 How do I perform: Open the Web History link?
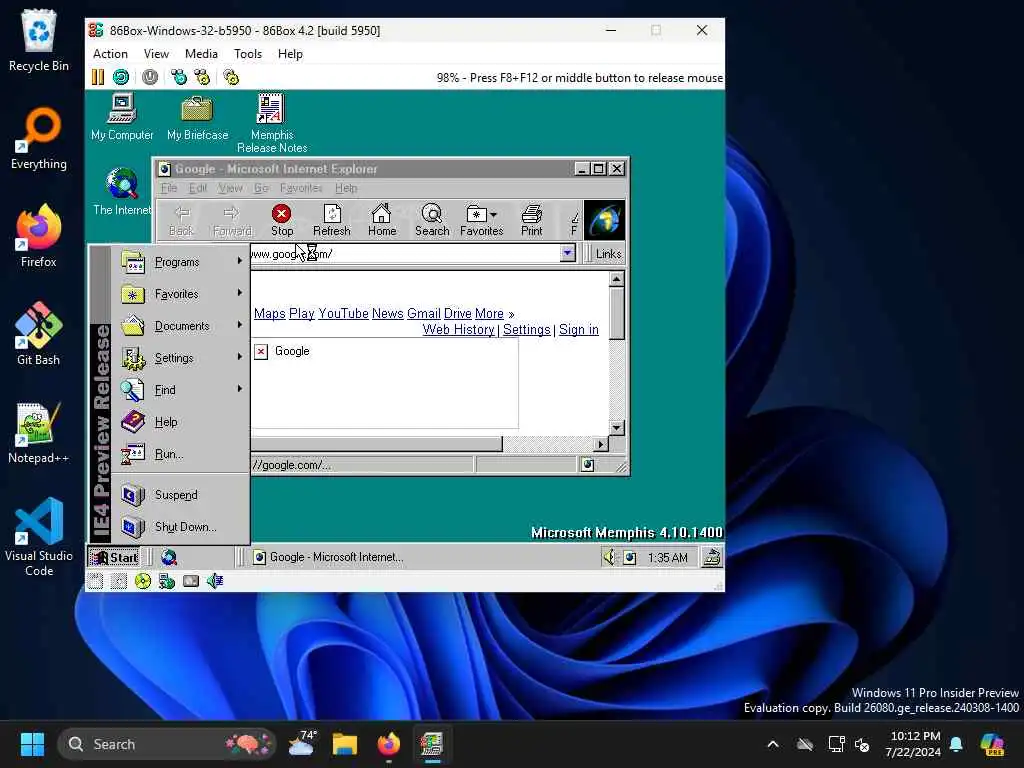coord(458,330)
